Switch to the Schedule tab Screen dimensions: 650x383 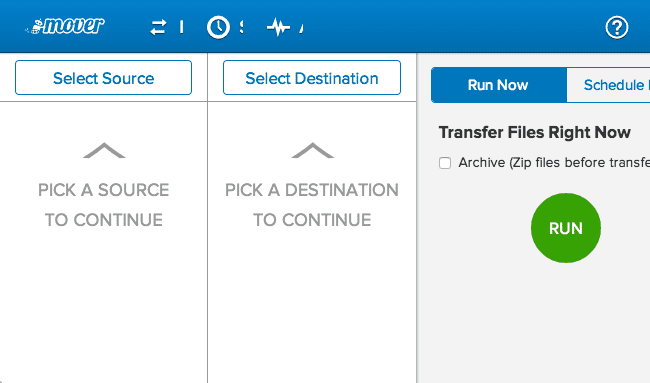coord(608,85)
